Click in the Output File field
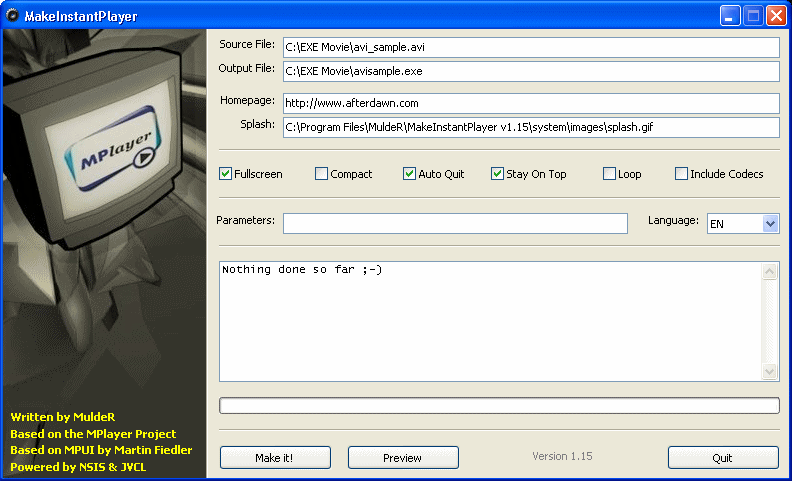Image resolution: width=792 pixels, height=481 pixels. pyautogui.click(x=531, y=71)
